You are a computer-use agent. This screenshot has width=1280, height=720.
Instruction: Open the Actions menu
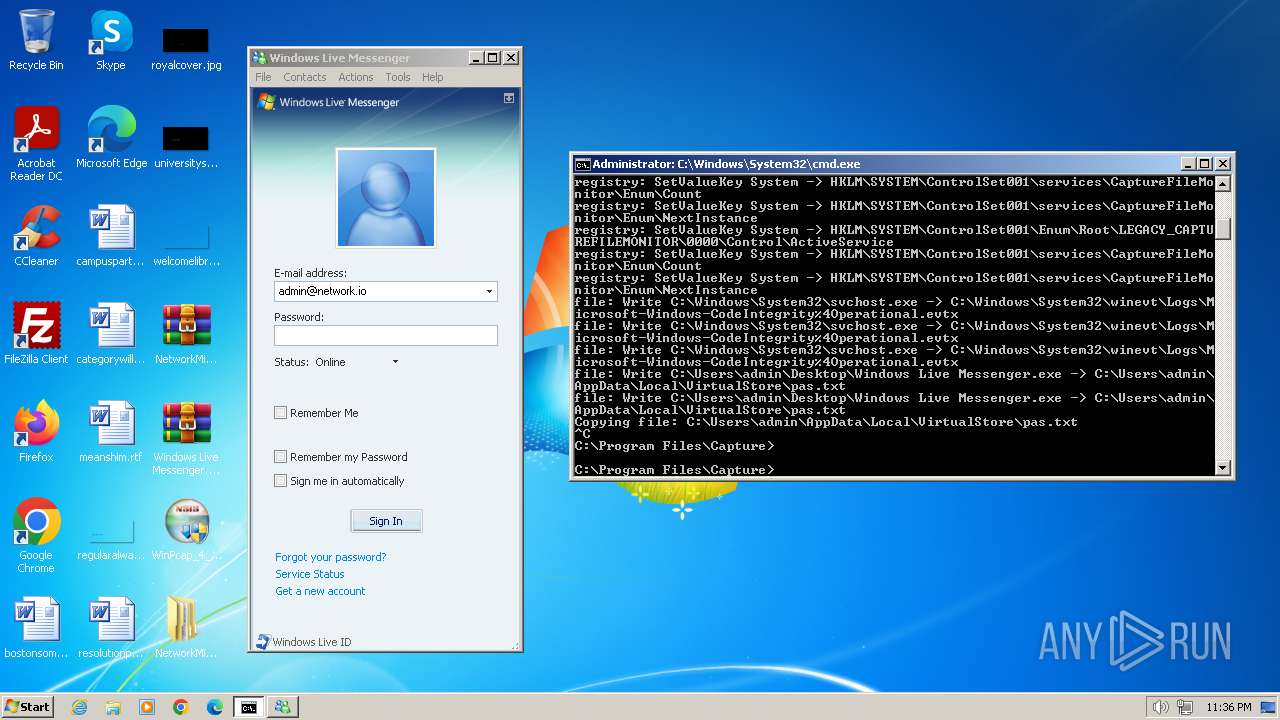point(356,77)
